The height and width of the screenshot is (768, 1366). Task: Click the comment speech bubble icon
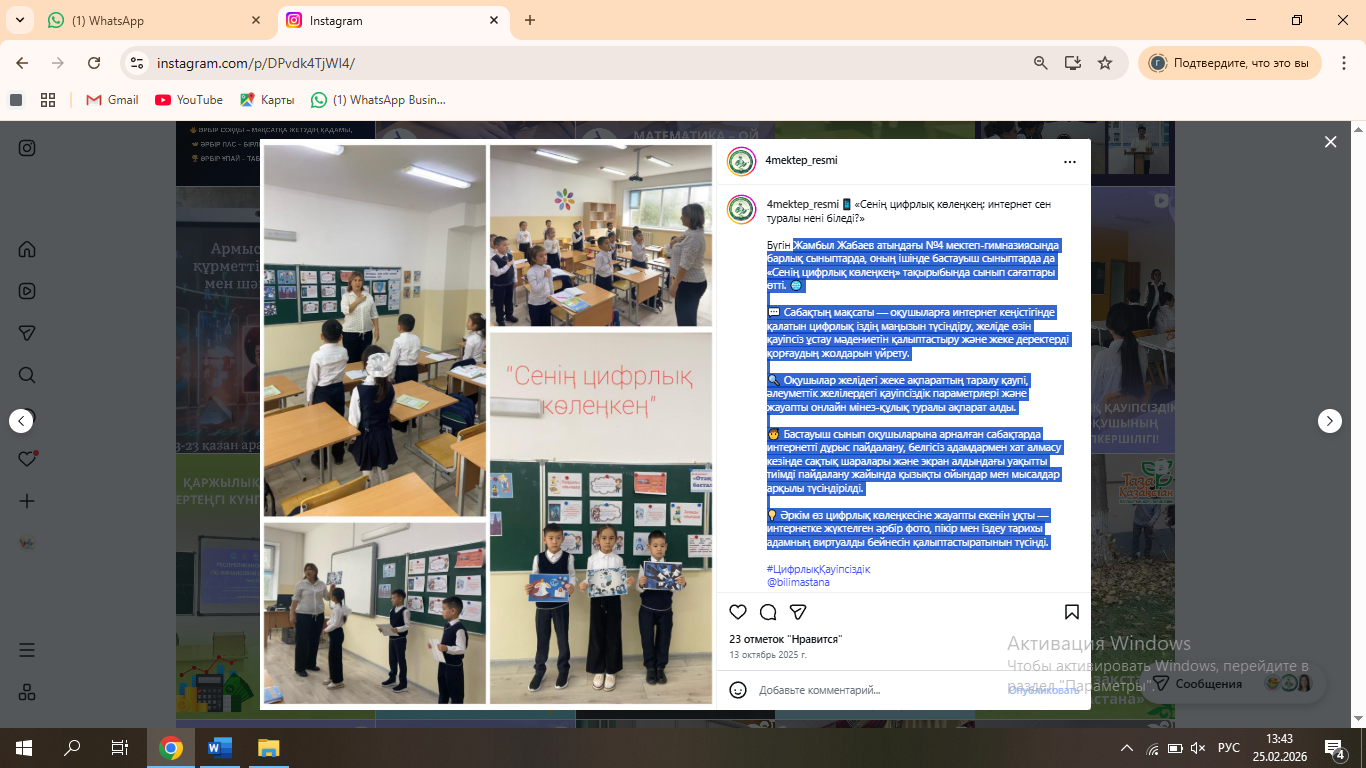click(x=768, y=612)
